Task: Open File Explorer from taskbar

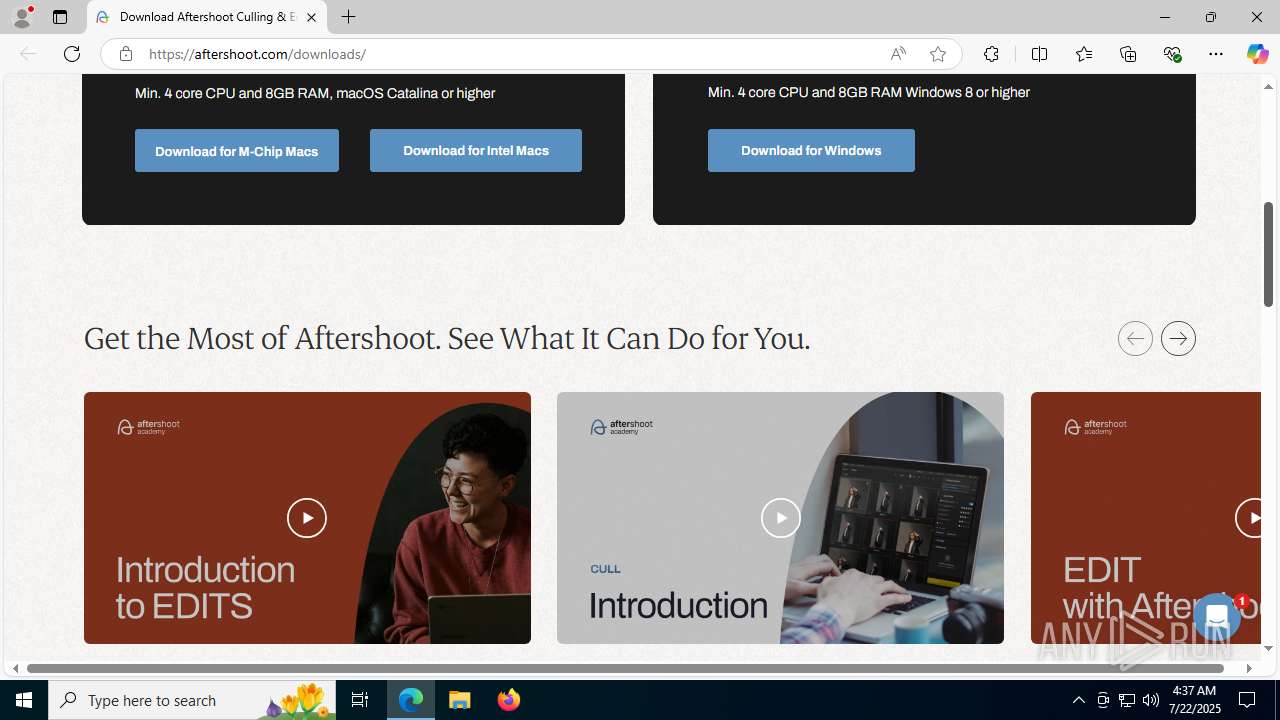Action: 459,700
